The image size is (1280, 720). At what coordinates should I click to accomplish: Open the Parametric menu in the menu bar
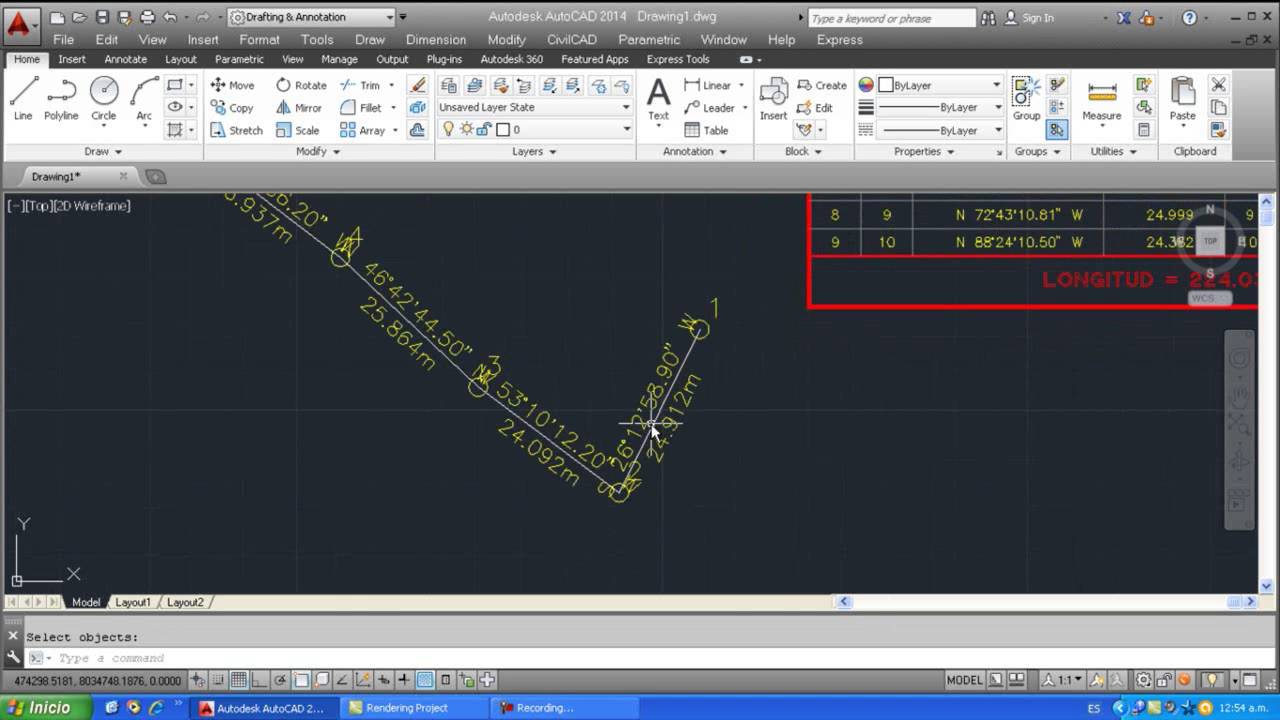pos(649,40)
